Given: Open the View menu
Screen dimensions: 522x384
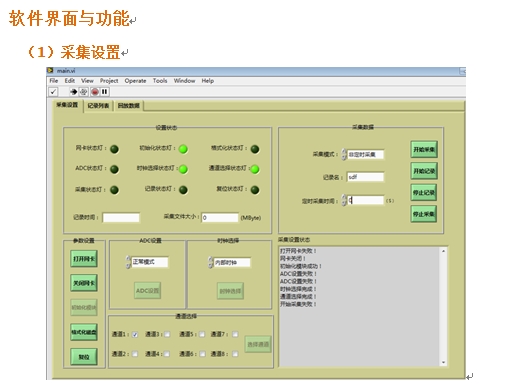Looking at the screenshot, I should pos(87,81).
